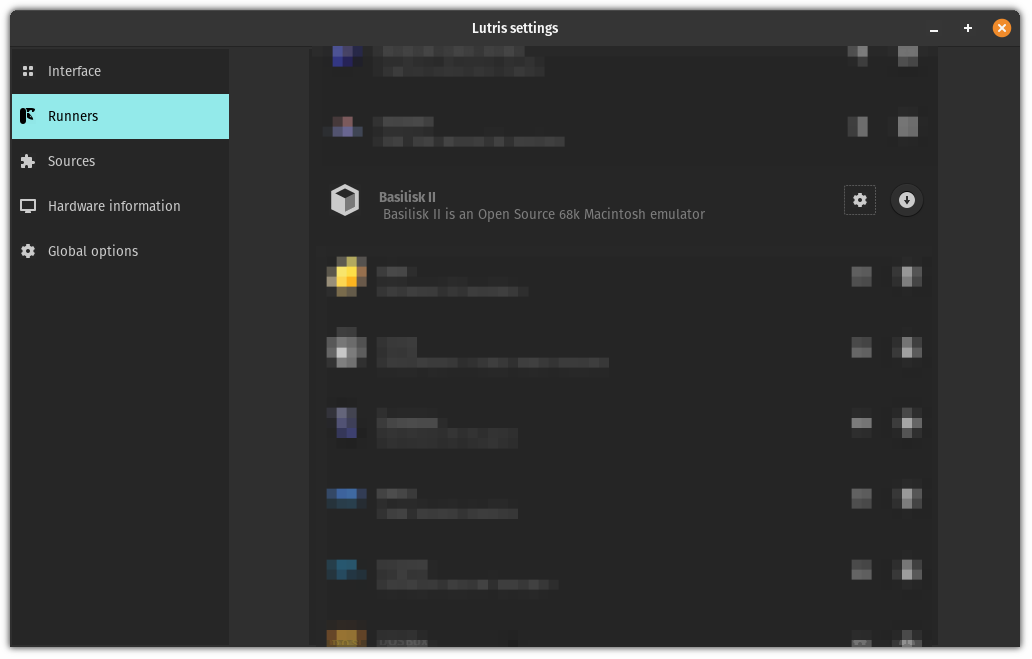Click the yellow runner thumbnail below Basilisk II

(346, 276)
